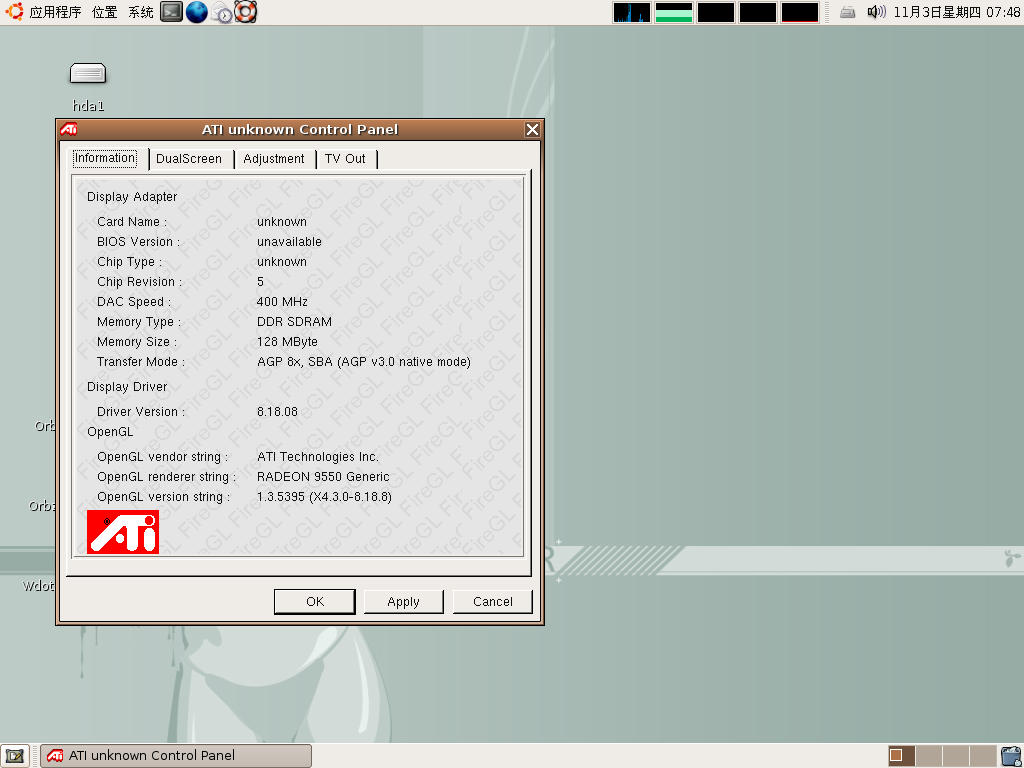1024x768 pixels.
Task: Switch to the Information tab
Action: point(105,158)
